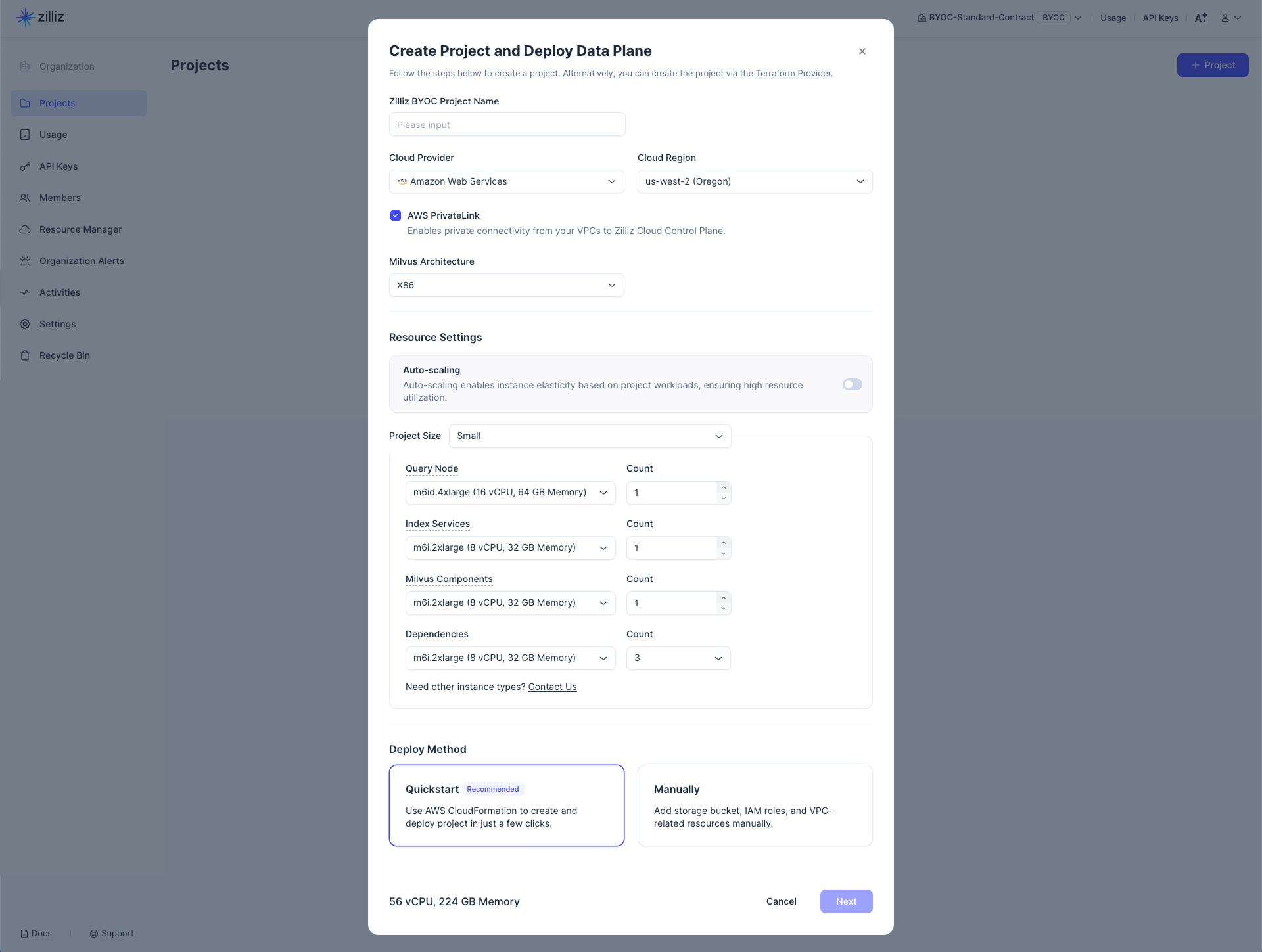This screenshot has height=952, width=1262.
Task: Click the Zilliz BYOC Project Name field
Action: coord(507,125)
